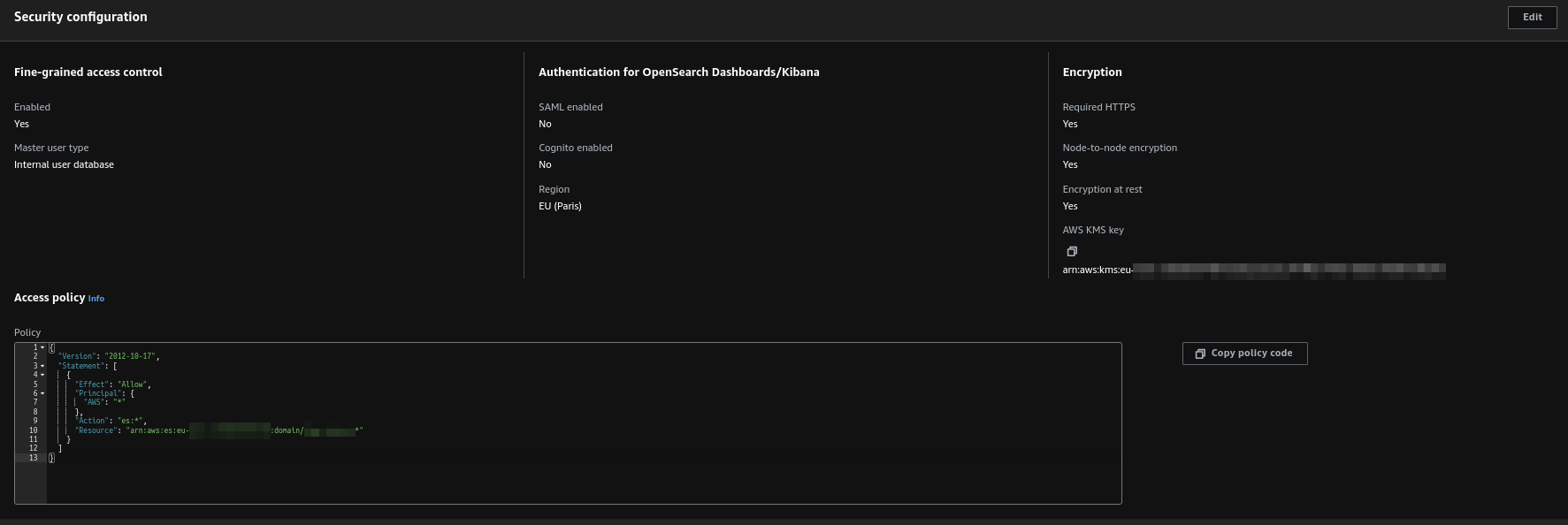Collapse the Statement array fold arrow on line 3
Screen dimensions: 1568x525
[x=42, y=366]
